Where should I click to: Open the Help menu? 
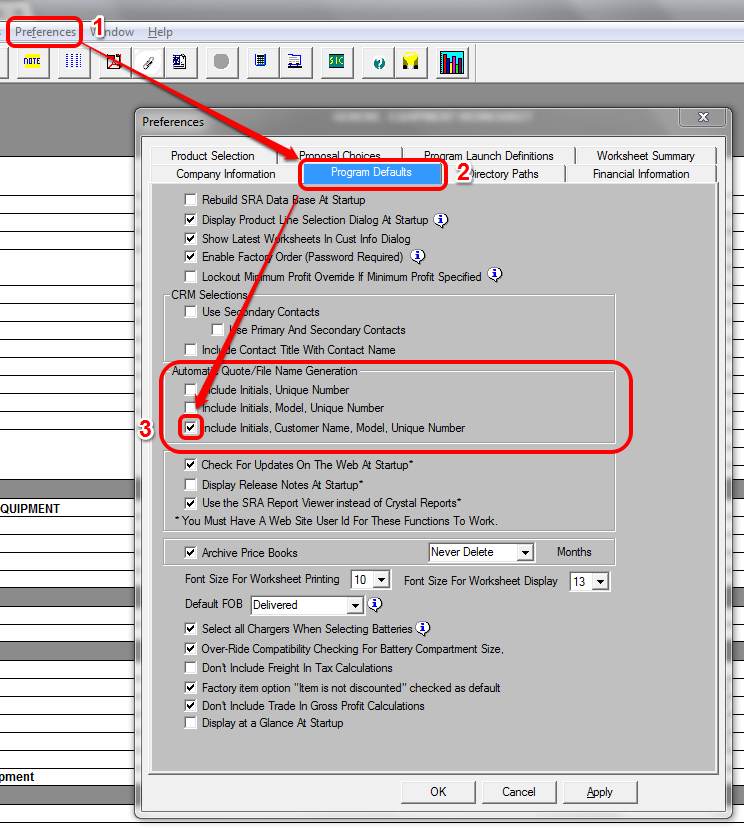point(160,32)
